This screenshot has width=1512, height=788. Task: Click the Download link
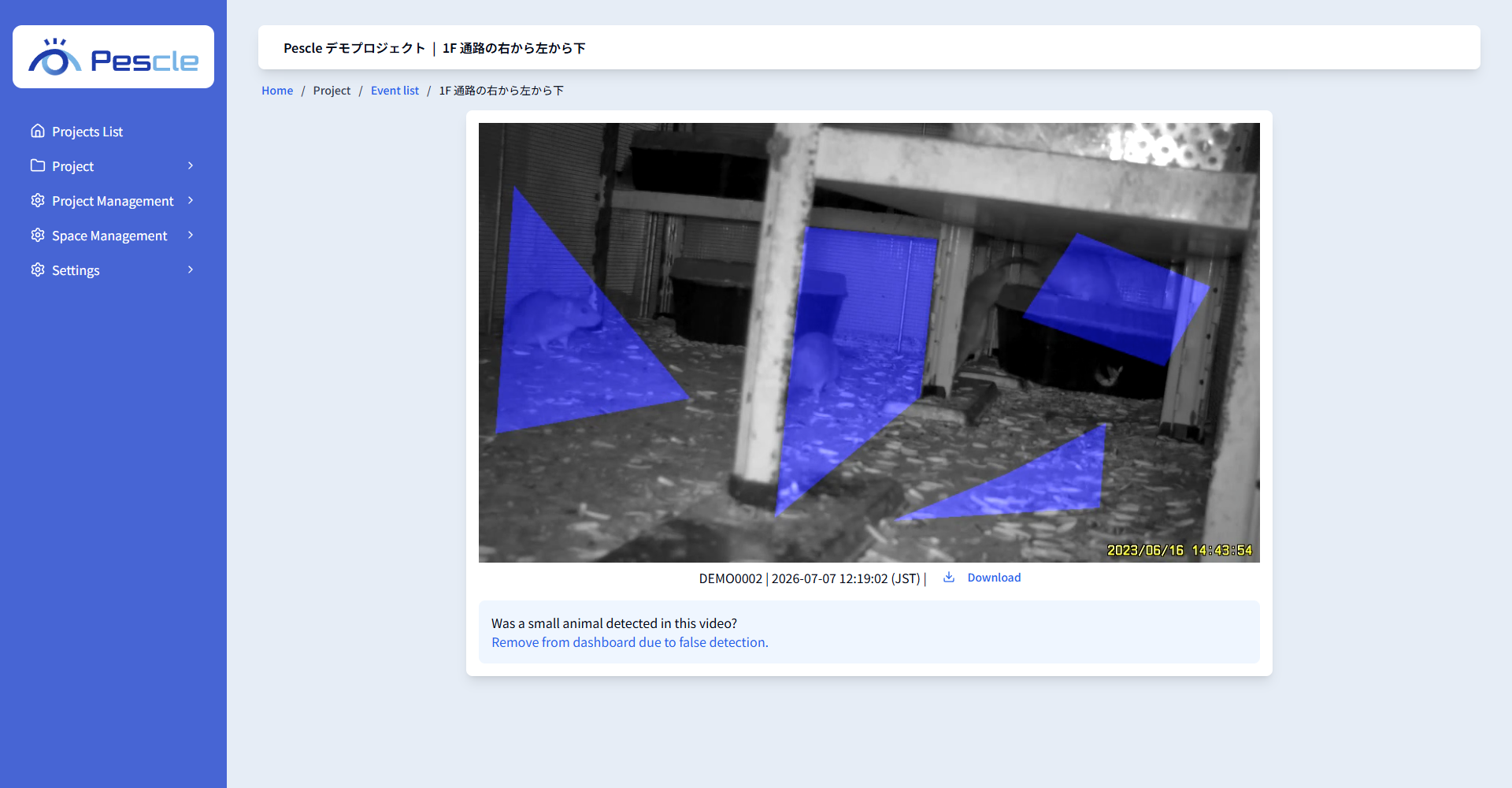point(994,578)
